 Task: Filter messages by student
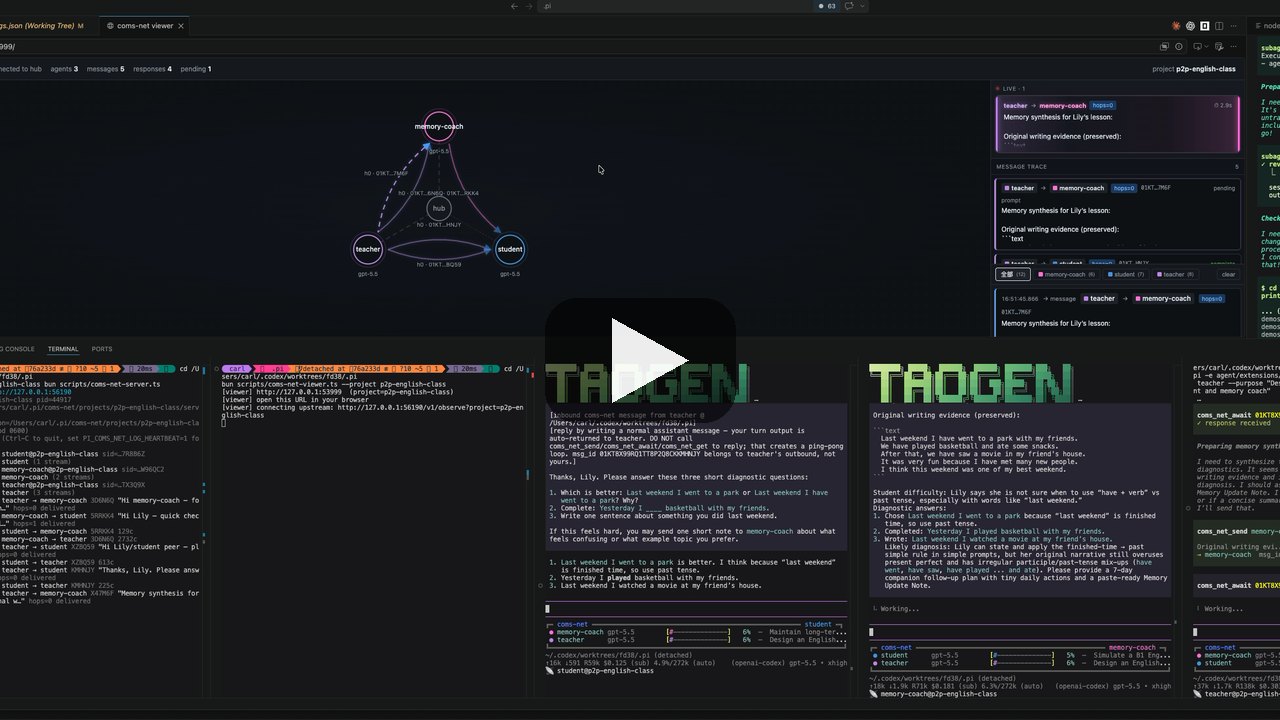1126,274
